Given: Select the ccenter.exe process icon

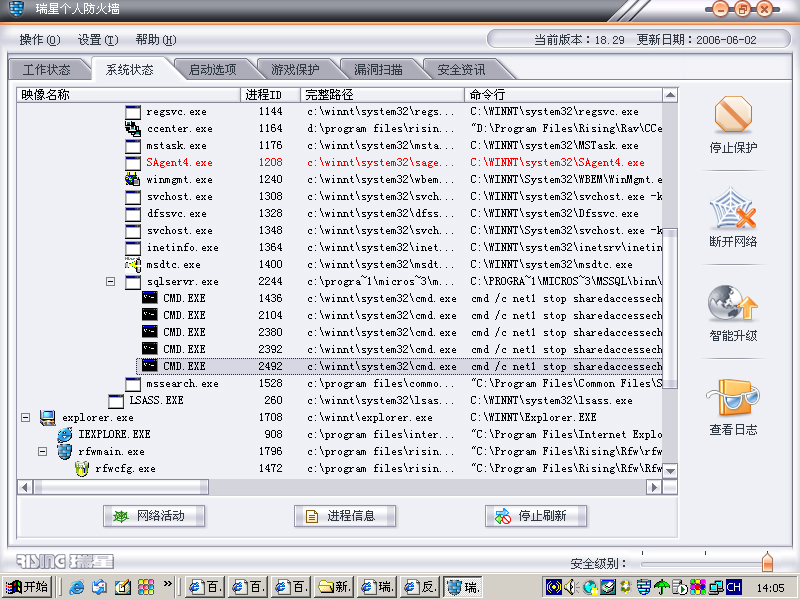Looking at the screenshot, I should pos(132,129).
